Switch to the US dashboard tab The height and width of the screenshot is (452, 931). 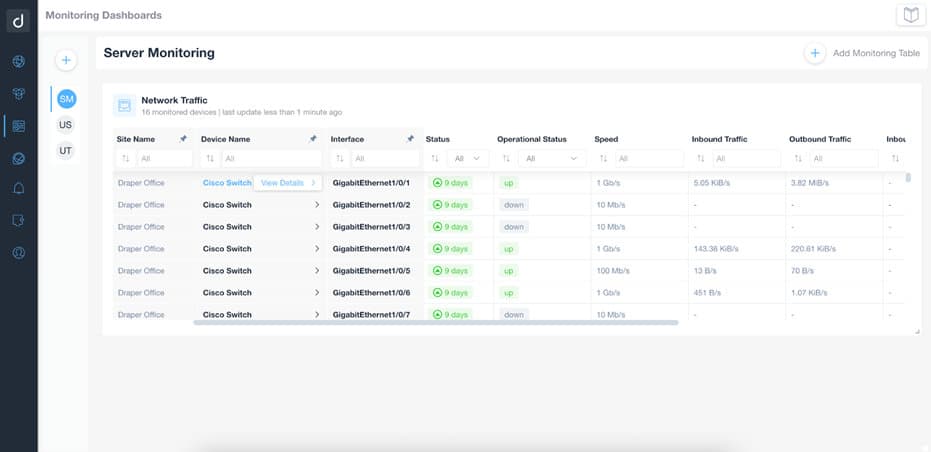click(x=66, y=125)
